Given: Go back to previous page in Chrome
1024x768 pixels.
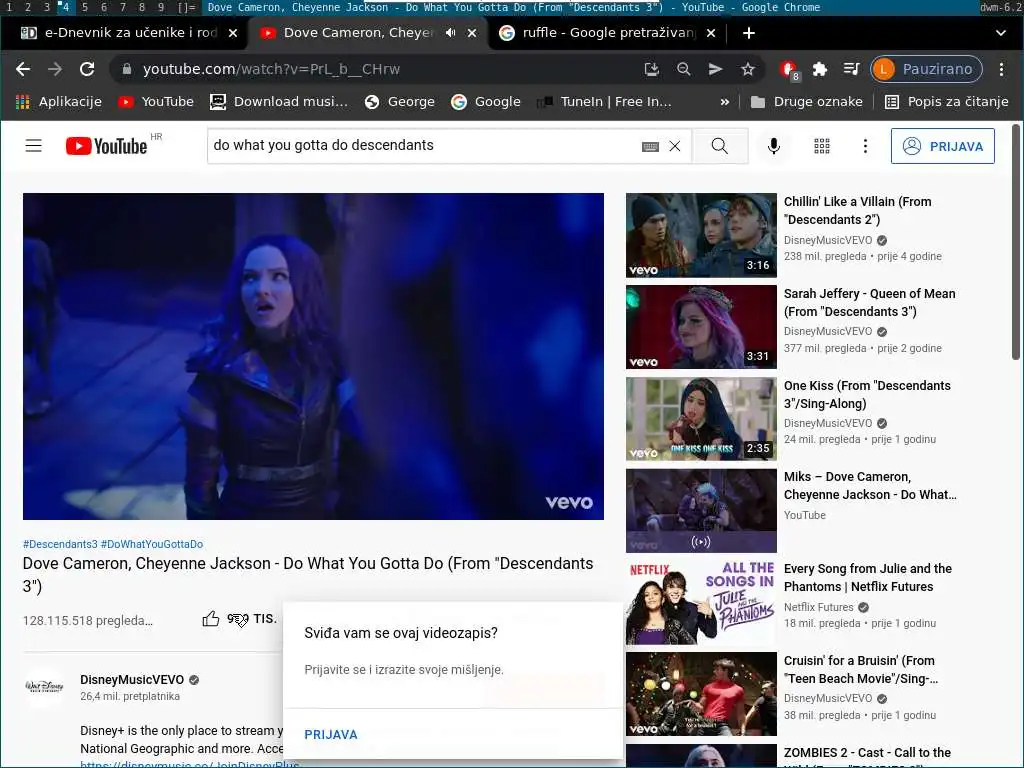Looking at the screenshot, I should click(23, 69).
